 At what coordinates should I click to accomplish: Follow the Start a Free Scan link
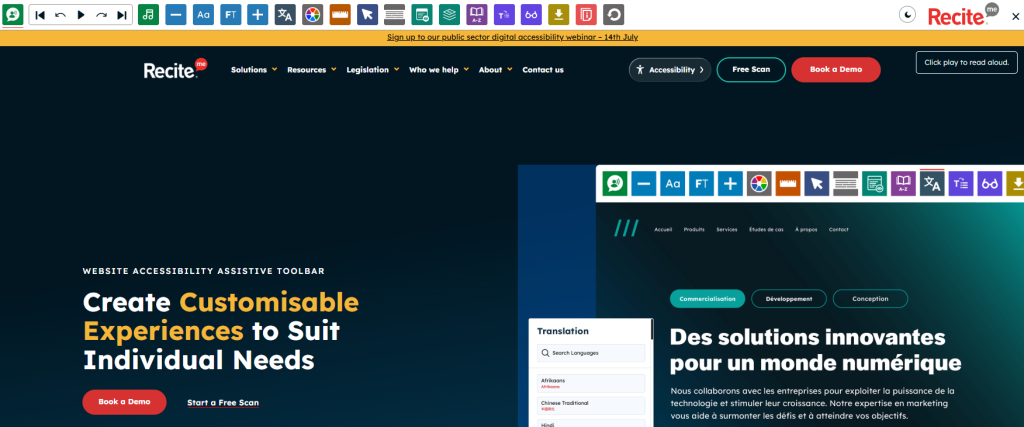click(x=223, y=403)
